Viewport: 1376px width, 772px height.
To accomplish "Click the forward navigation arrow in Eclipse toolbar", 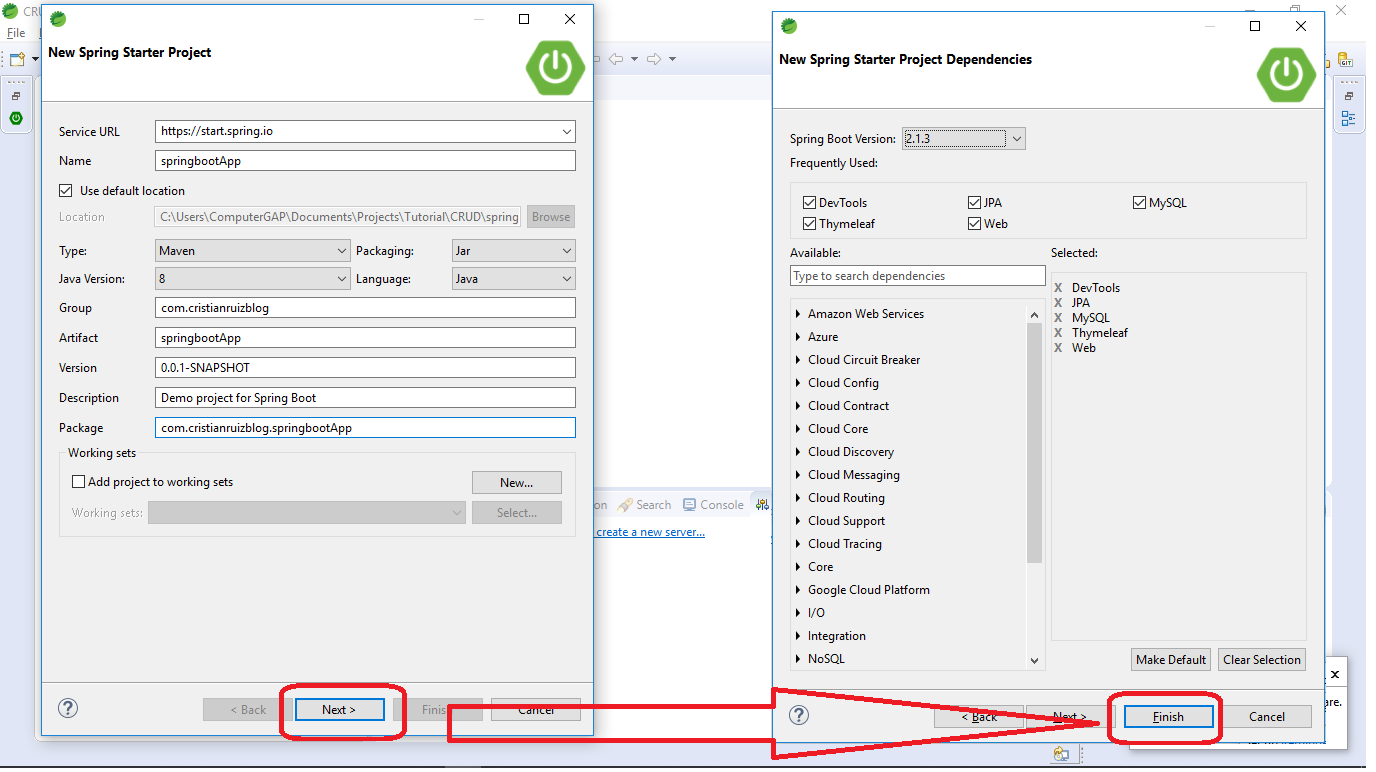I will (x=653, y=59).
